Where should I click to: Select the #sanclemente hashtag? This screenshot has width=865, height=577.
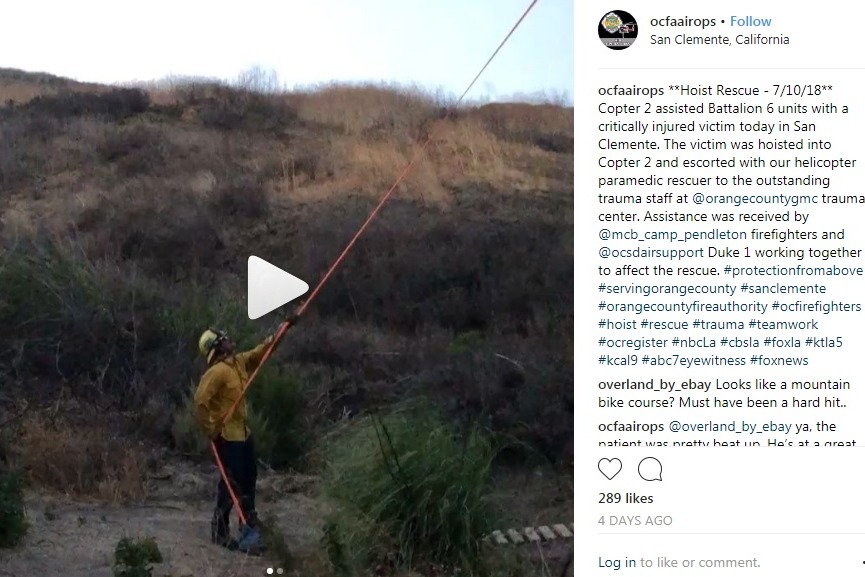click(x=783, y=288)
